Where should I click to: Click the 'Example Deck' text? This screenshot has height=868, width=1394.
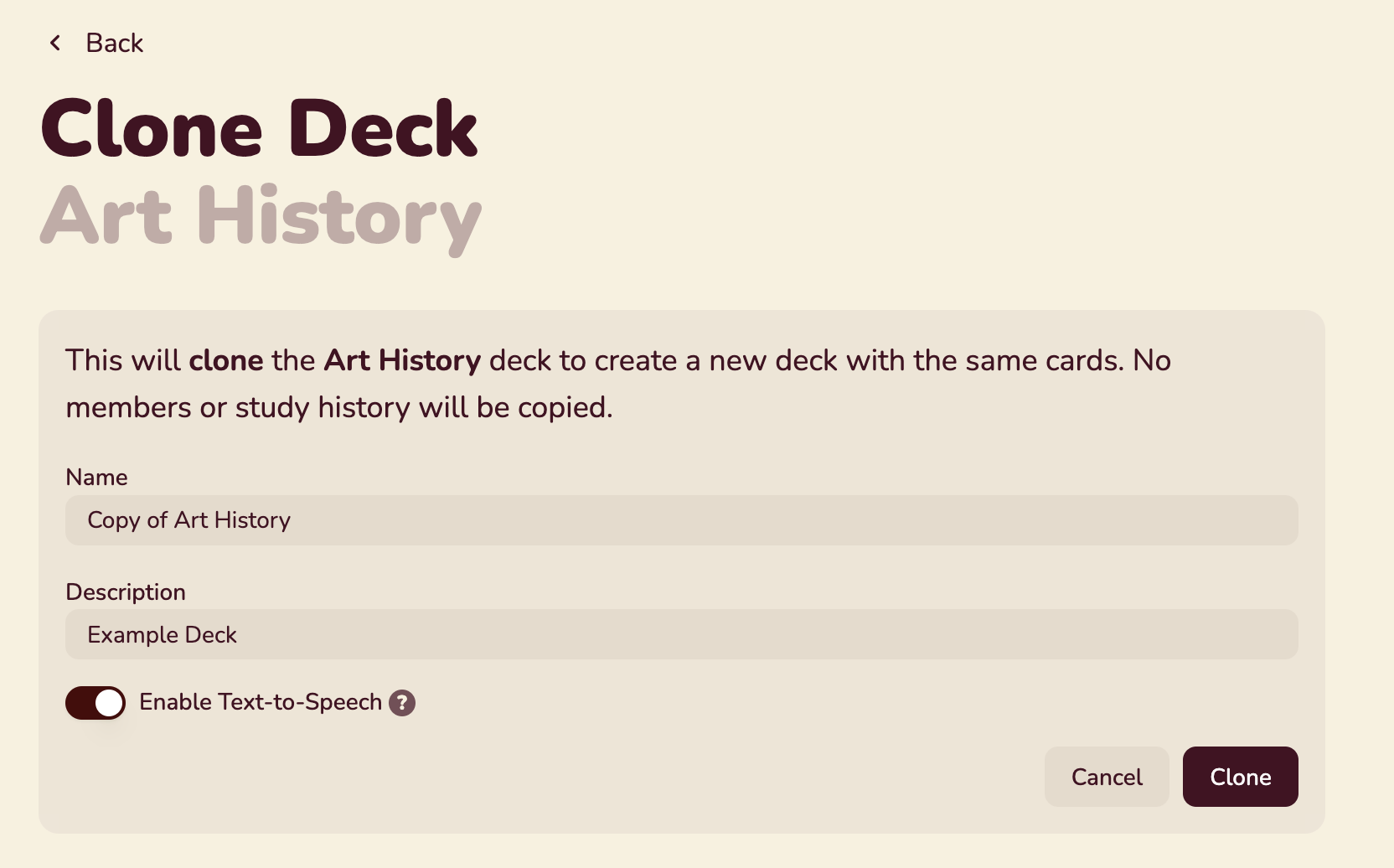(163, 634)
